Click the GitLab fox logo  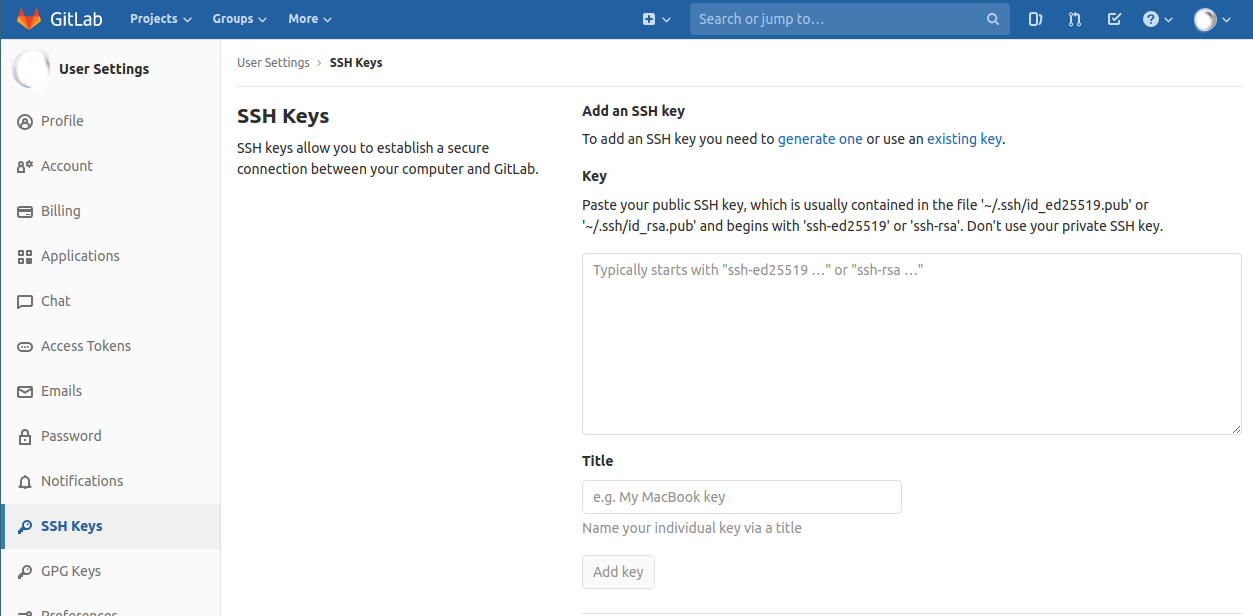pos(28,19)
